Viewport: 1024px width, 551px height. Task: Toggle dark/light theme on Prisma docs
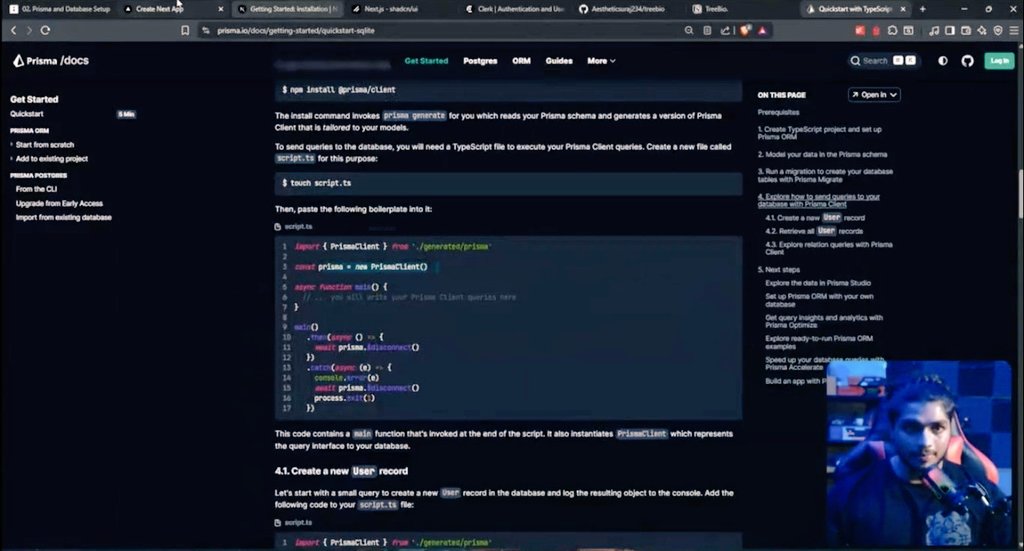[x=942, y=61]
